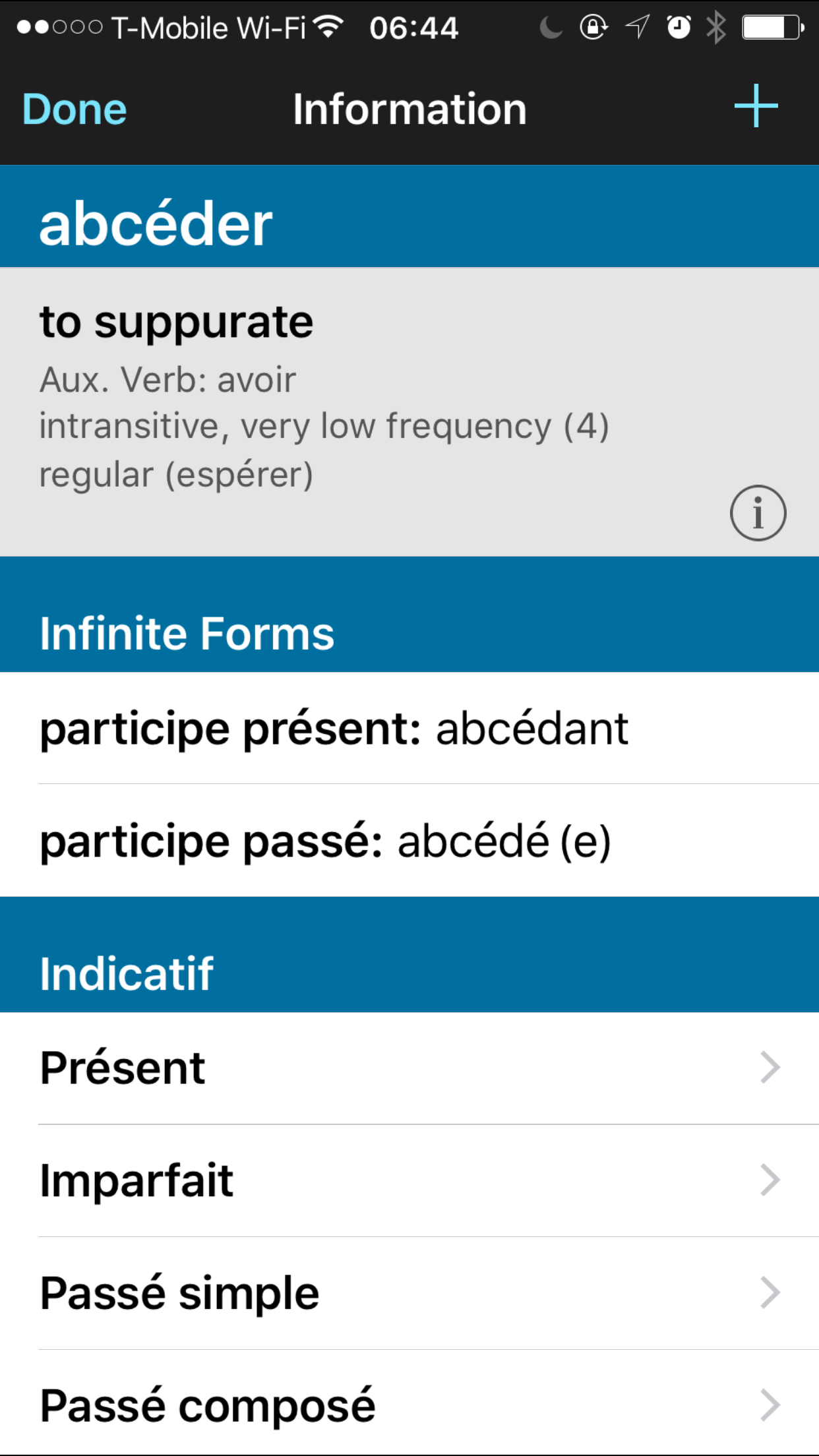Expand the Présent tense chevron

770,1068
